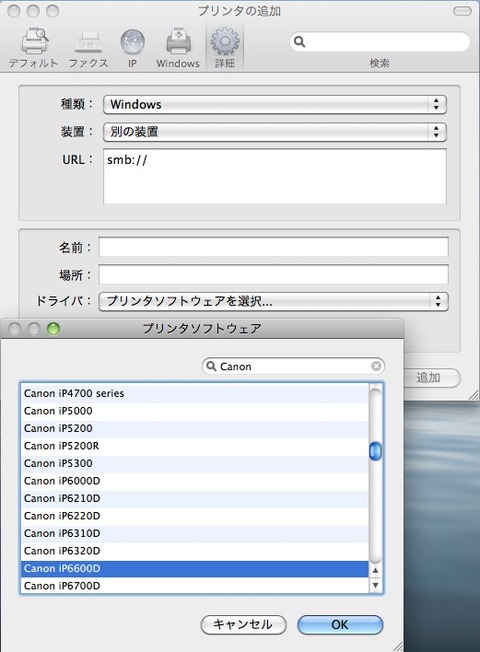
Task: Select Canon iP6320D driver
Action: [195, 551]
